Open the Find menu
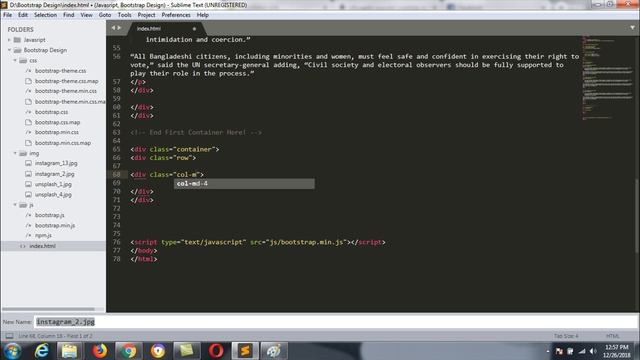Screen dimensions: 640x360 (x=69, y=15)
